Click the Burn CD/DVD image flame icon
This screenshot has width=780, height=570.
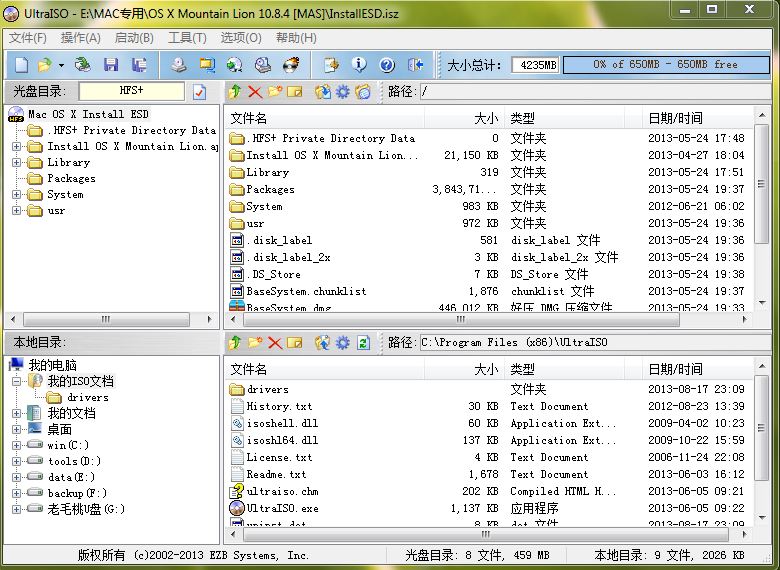pyautogui.click(x=291, y=65)
